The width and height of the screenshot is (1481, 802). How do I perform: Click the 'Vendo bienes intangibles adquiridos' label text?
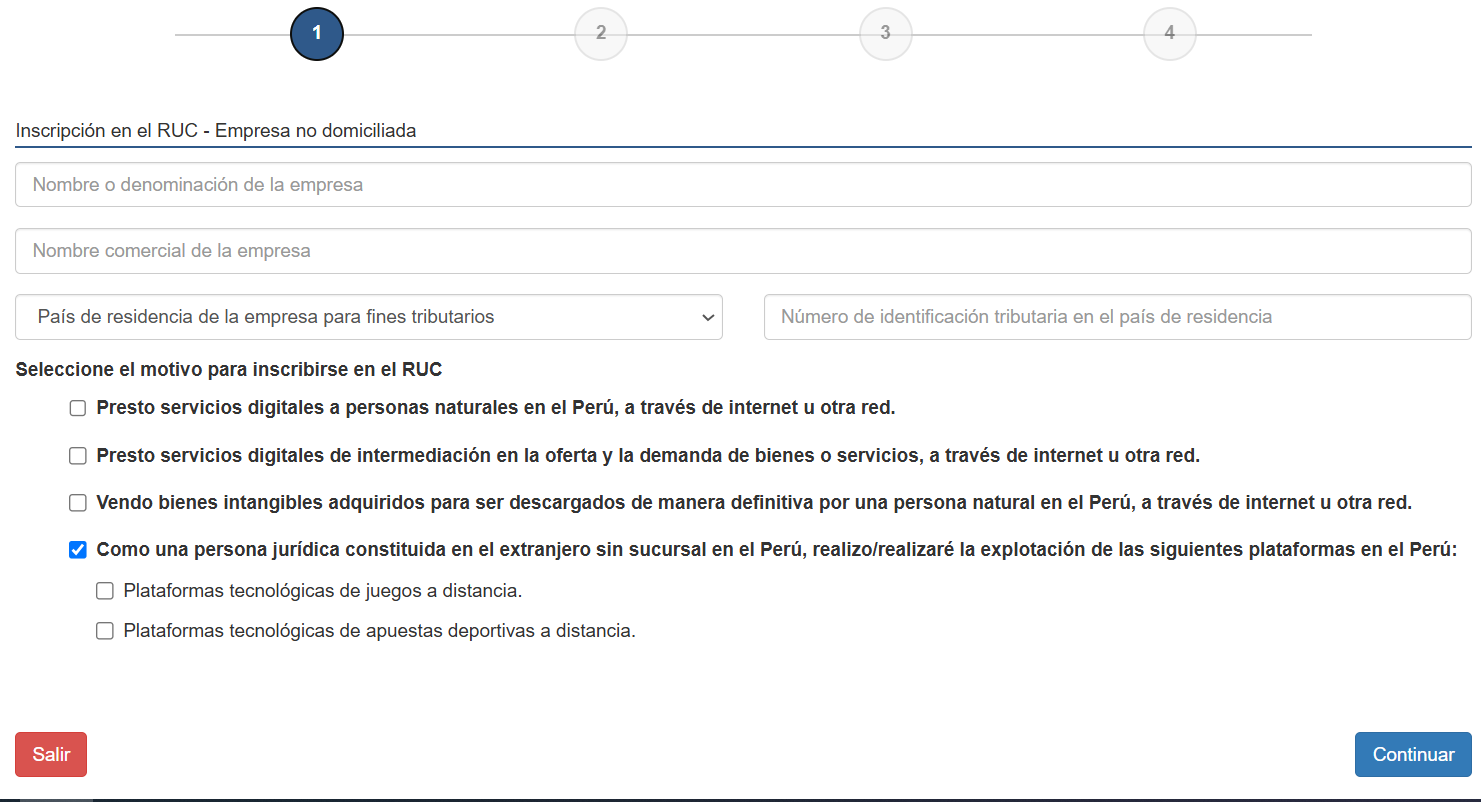click(753, 503)
